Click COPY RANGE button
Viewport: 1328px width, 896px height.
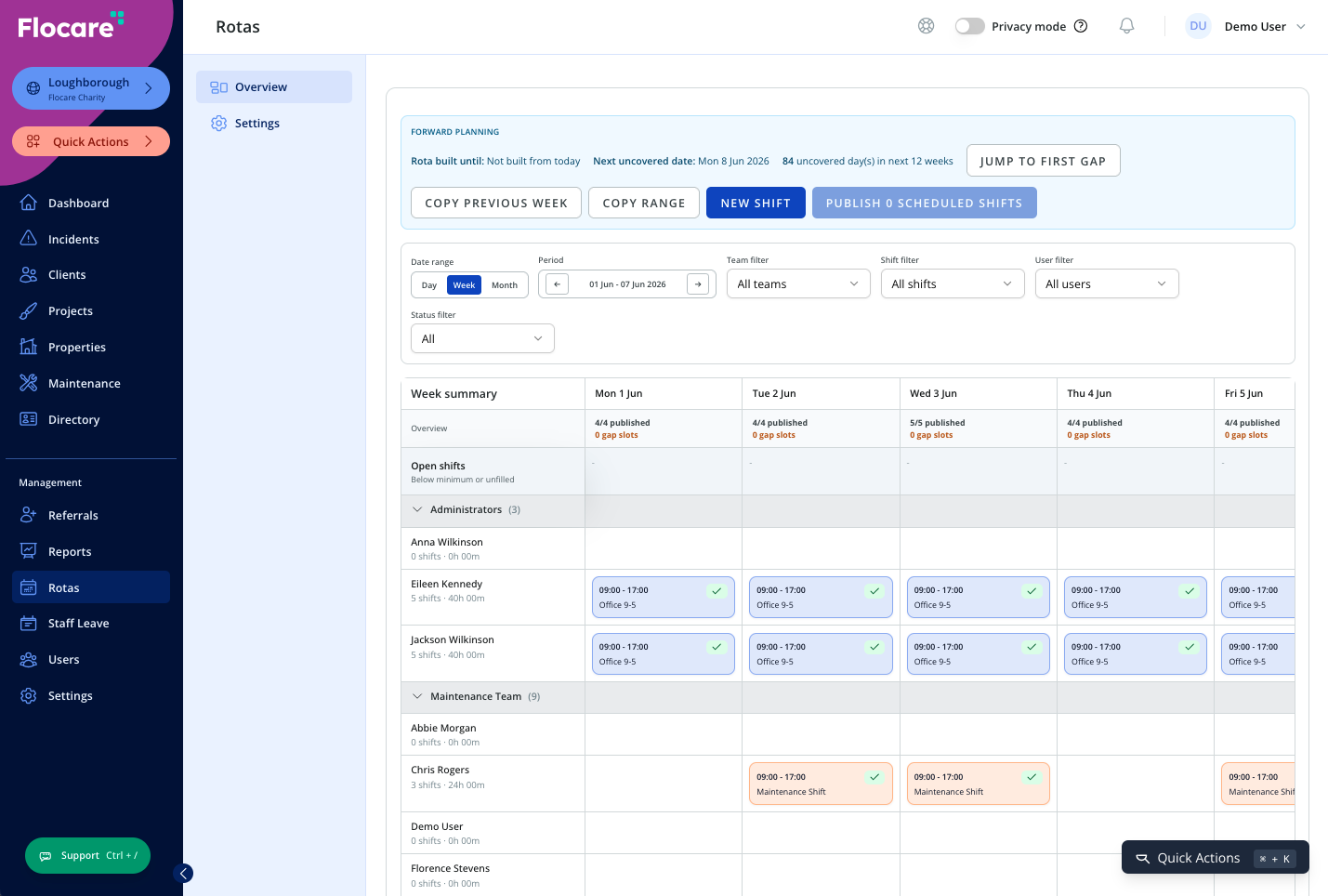click(644, 203)
